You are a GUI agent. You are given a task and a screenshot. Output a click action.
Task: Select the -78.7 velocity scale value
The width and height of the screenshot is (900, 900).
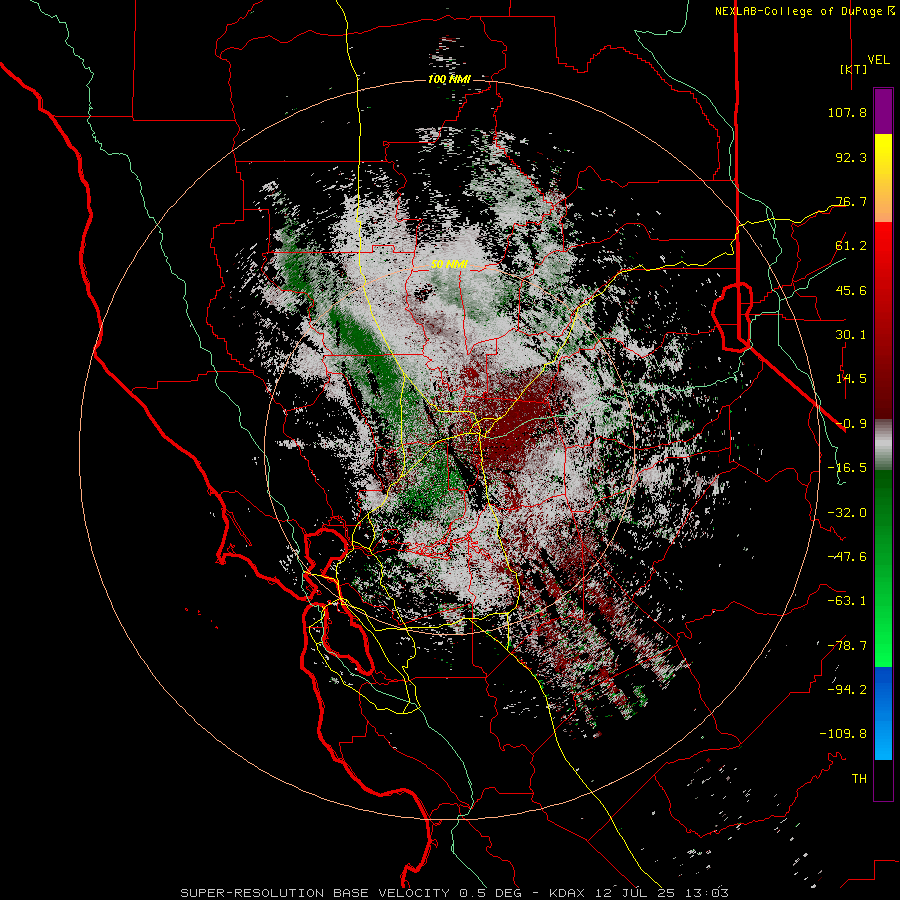[x=847, y=646]
